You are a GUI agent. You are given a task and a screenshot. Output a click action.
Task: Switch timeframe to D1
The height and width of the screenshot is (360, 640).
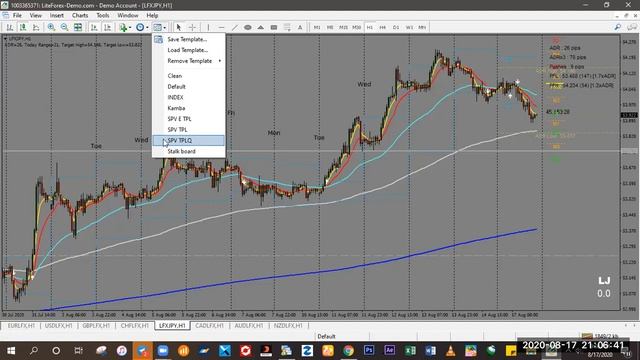(x=396, y=27)
